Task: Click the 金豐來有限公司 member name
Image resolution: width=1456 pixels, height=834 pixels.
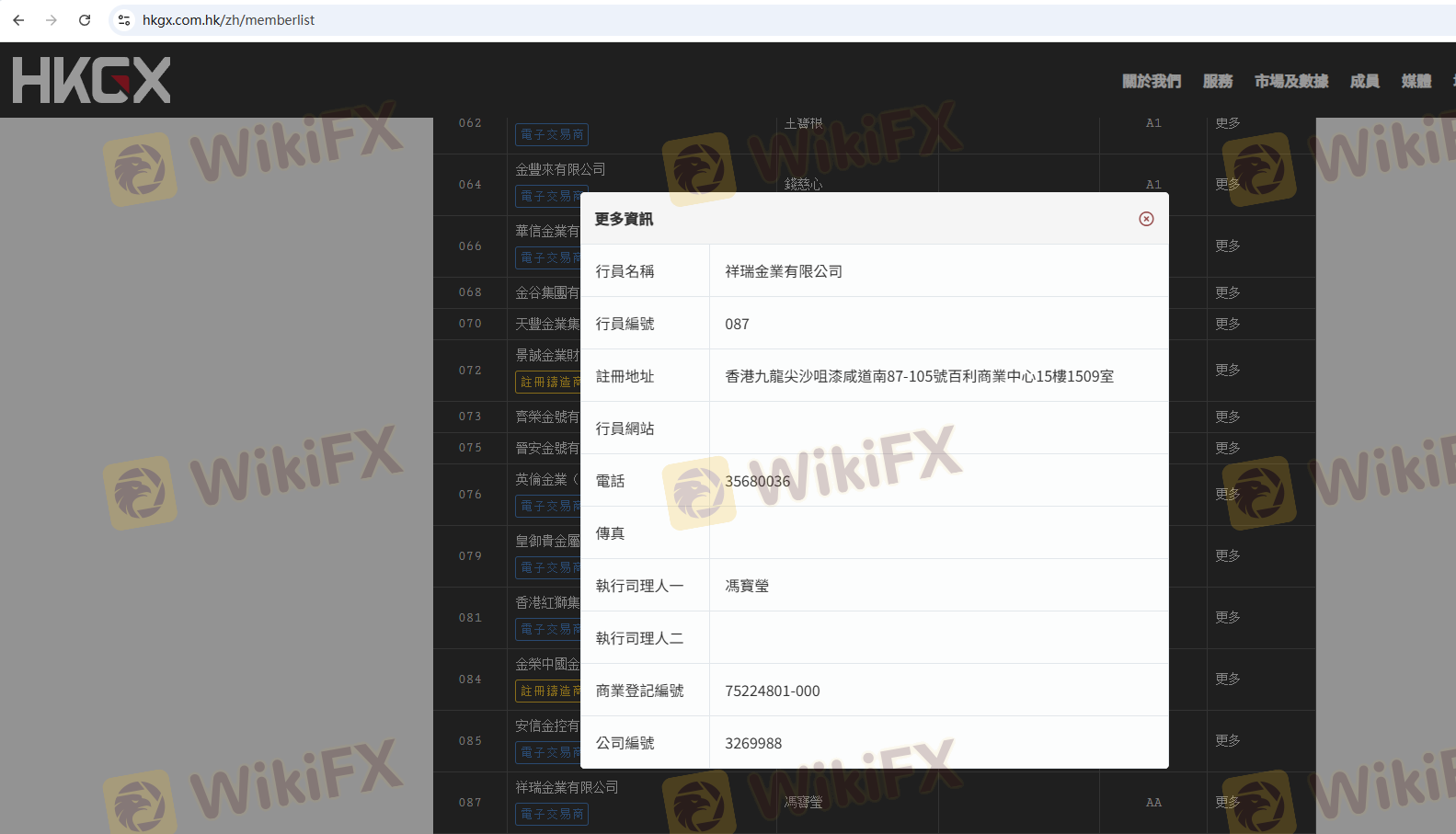Action: pyautogui.click(x=560, y=169)
